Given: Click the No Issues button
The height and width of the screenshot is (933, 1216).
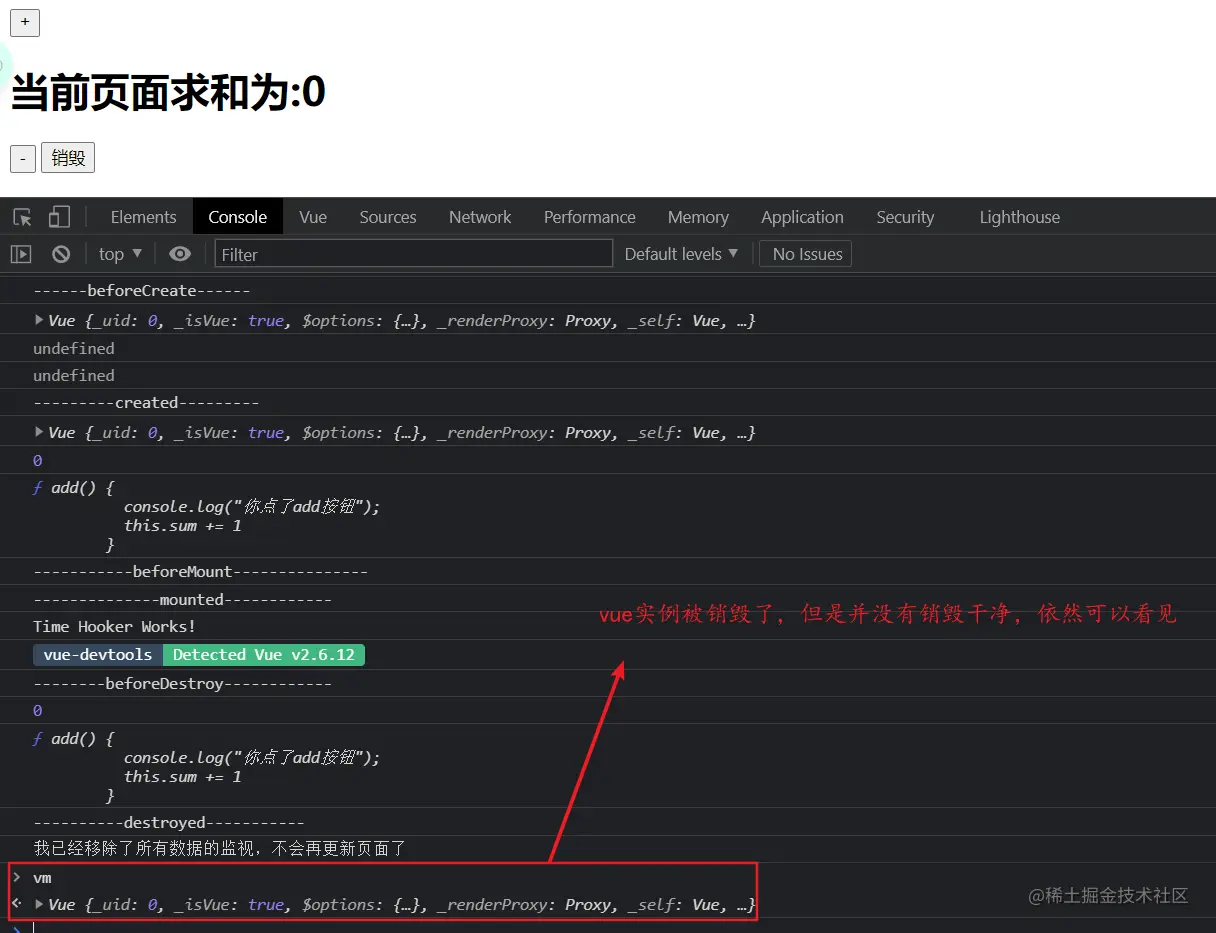Looking at the screenshot, I should click(x=806, y=254).
